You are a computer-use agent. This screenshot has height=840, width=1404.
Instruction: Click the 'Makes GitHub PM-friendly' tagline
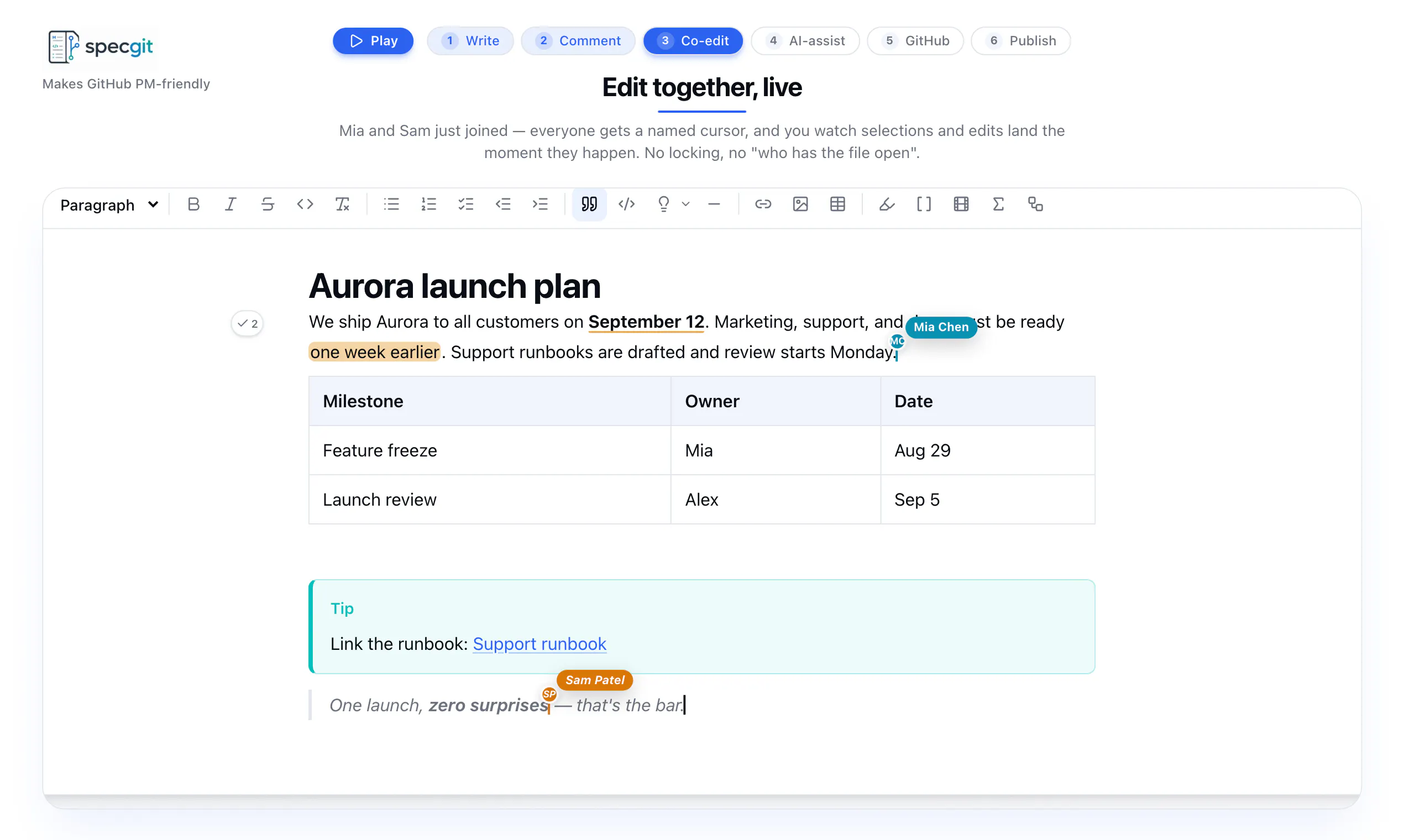tap(126, 84)
